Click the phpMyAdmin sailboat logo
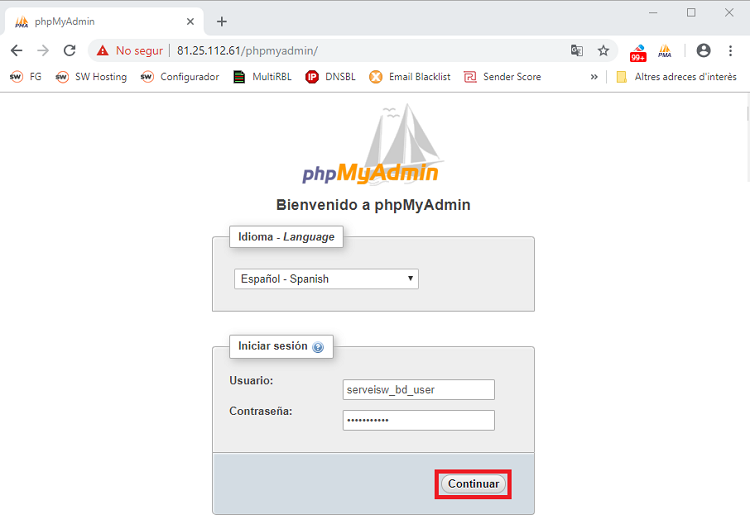 click(x=371, y=145)
